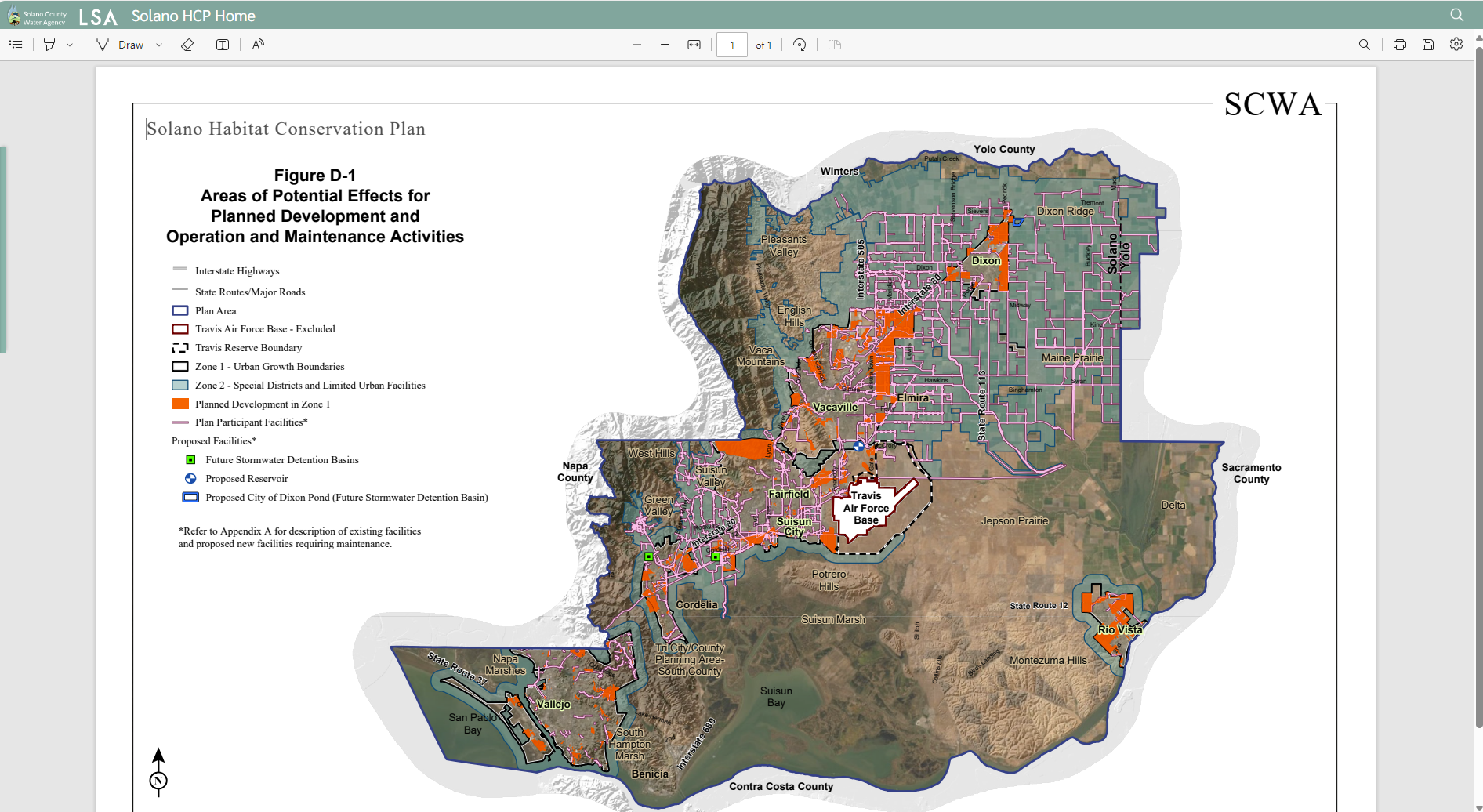Select the Highlight tool
This screenshot has height=812, width=1483.
coord(49,45)
